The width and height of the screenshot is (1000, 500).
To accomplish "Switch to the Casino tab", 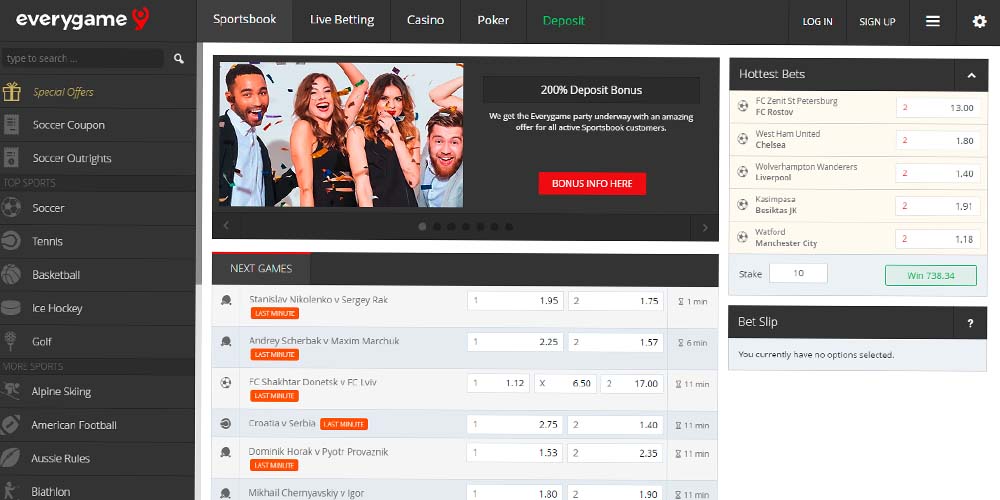I will pos(425,20).
